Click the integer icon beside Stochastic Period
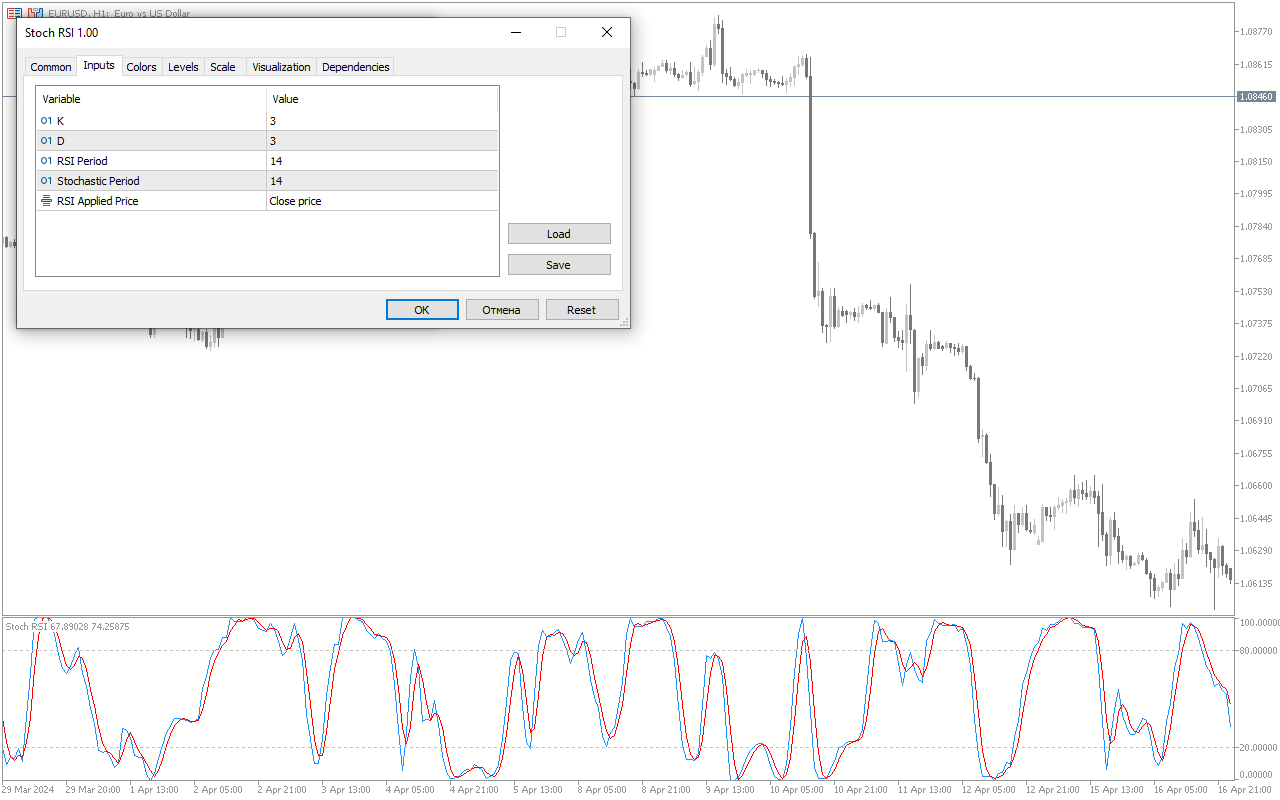 point(46,181)
